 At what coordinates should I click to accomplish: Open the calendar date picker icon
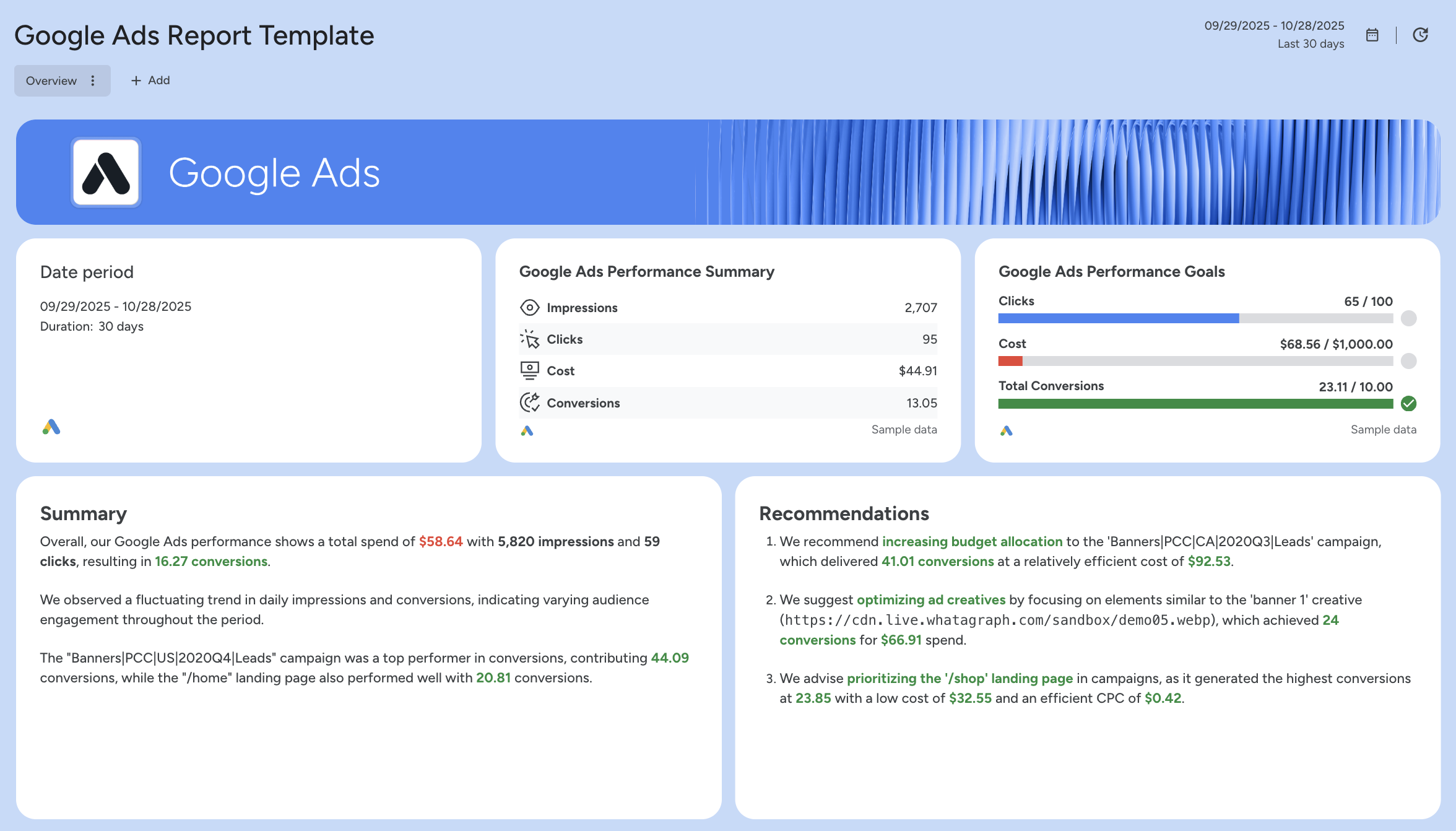point(1372,35)
